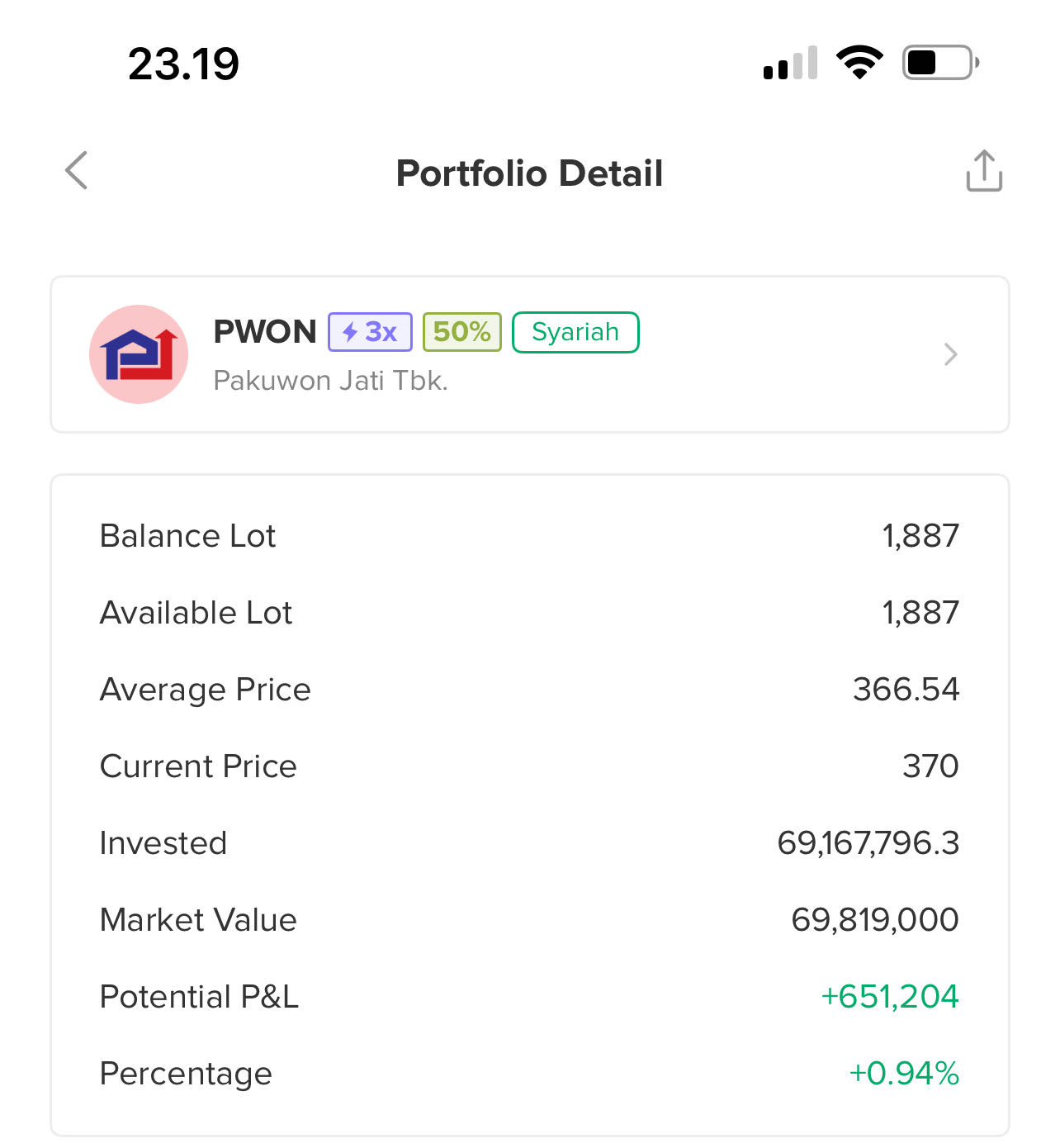Tap the cellular signal bars icon
The height and width of the screenshot is (1148, 1060).
click(x=790, y=64)
